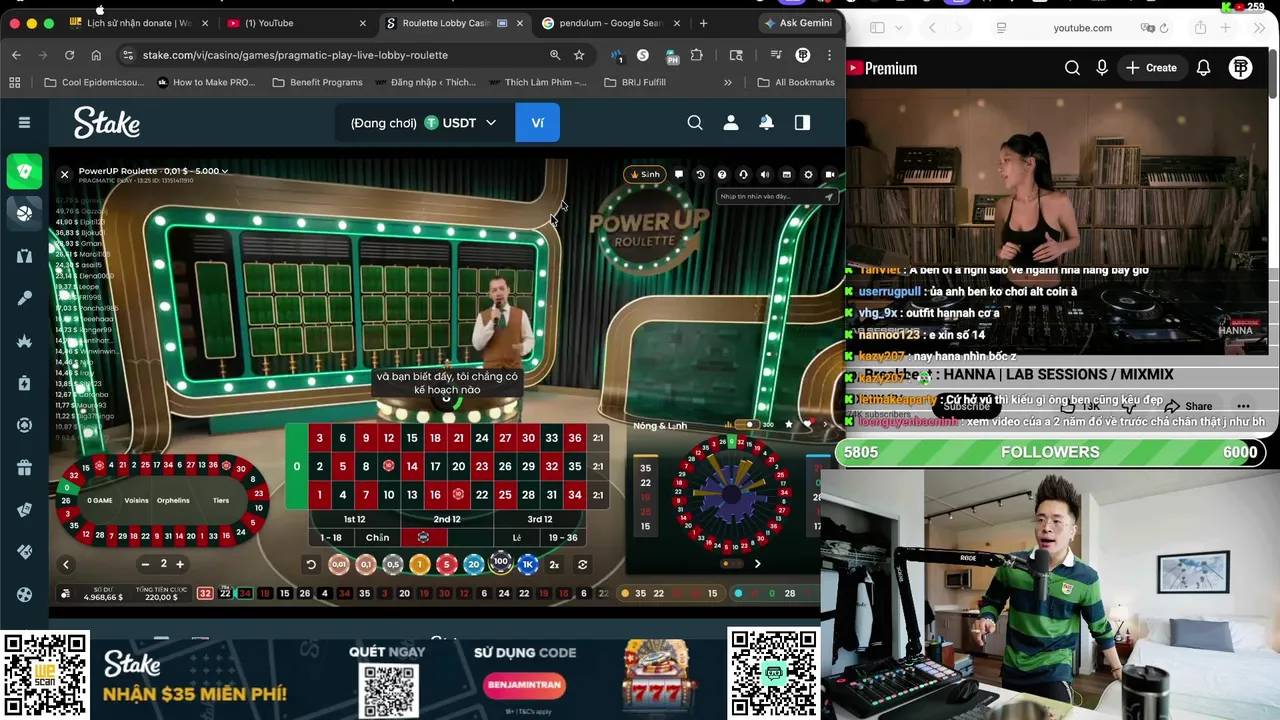Expand the hidden bookmarks chevron
The image size is (1280, 720).
click(728, 82)
